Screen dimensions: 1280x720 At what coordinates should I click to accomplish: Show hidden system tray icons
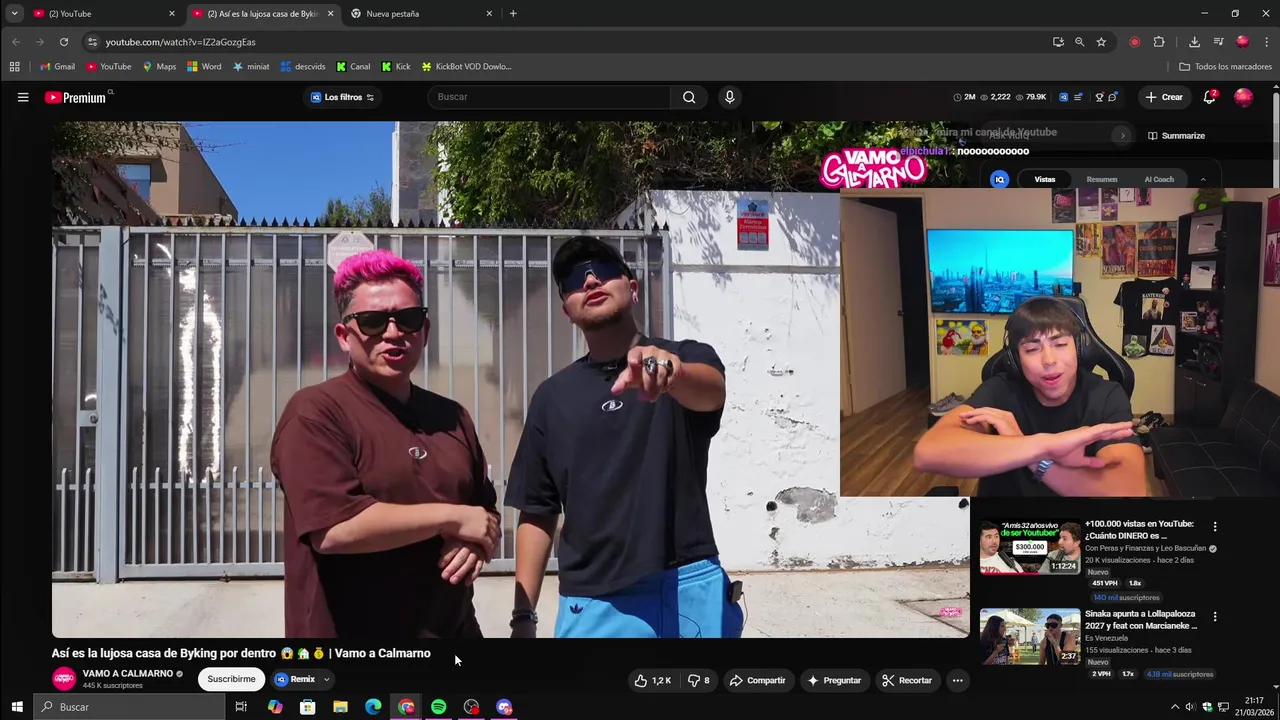click(1175, 707)
